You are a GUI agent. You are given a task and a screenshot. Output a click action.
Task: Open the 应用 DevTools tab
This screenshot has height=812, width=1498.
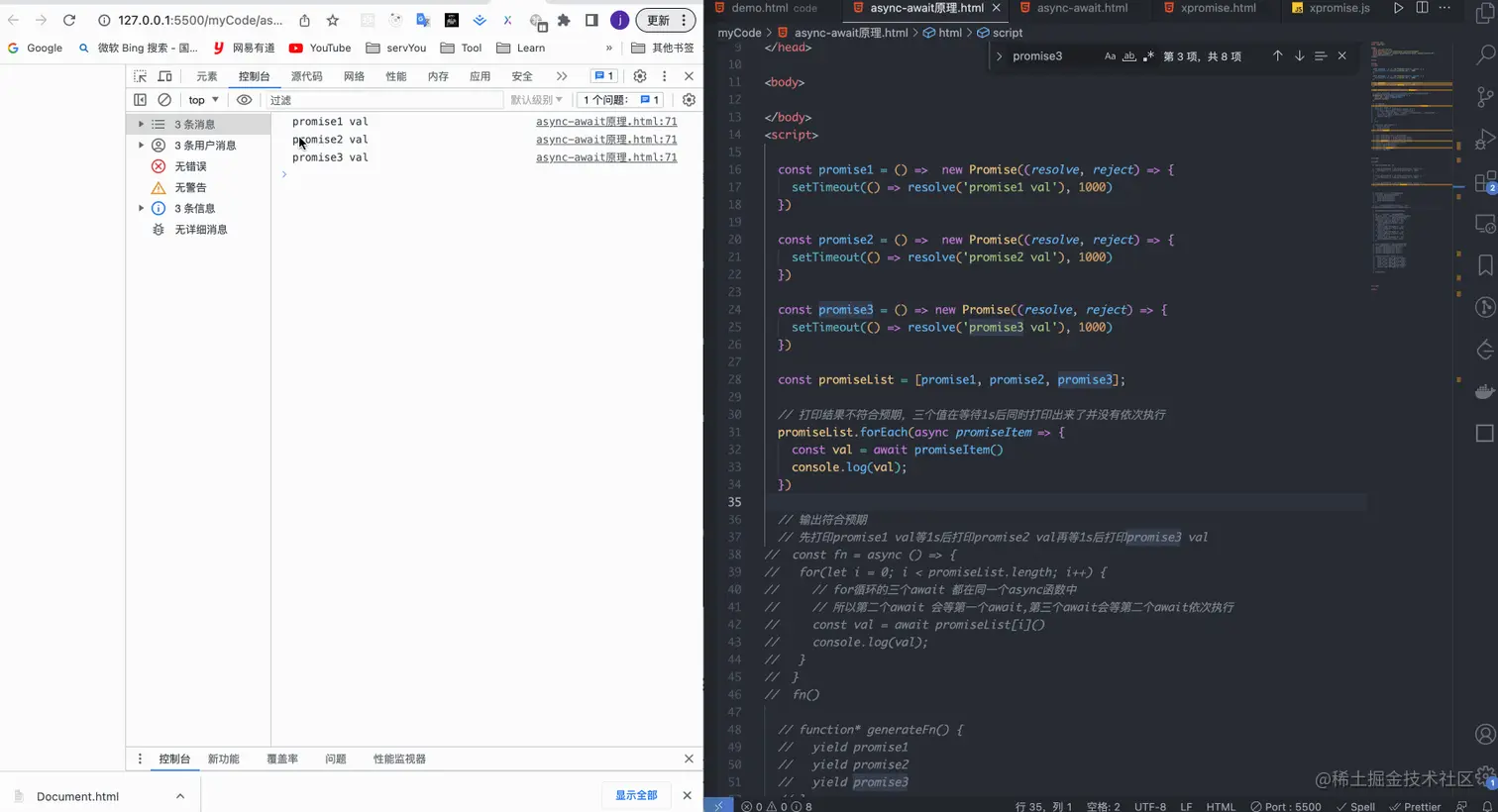click(481, 76)
